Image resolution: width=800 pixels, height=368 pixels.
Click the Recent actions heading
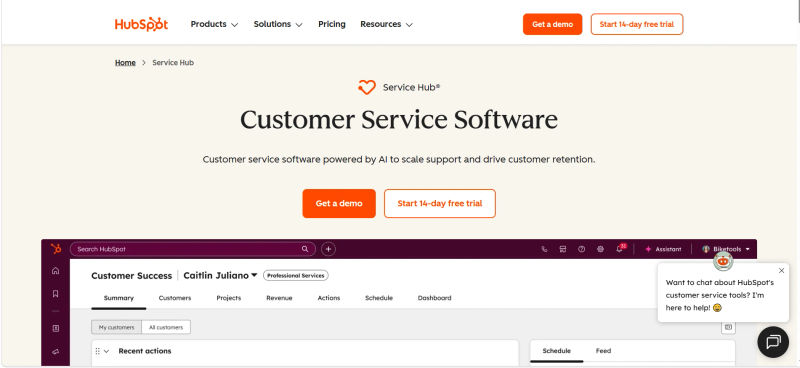point(145,351)
